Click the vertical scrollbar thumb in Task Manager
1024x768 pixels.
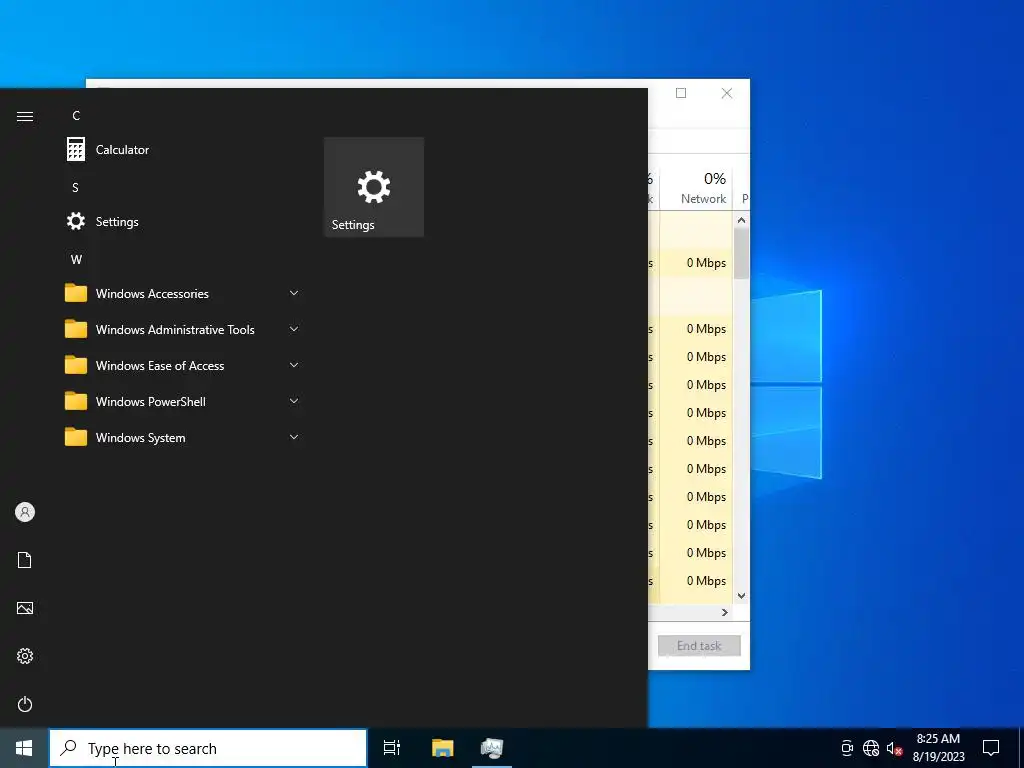pos(741,253)
